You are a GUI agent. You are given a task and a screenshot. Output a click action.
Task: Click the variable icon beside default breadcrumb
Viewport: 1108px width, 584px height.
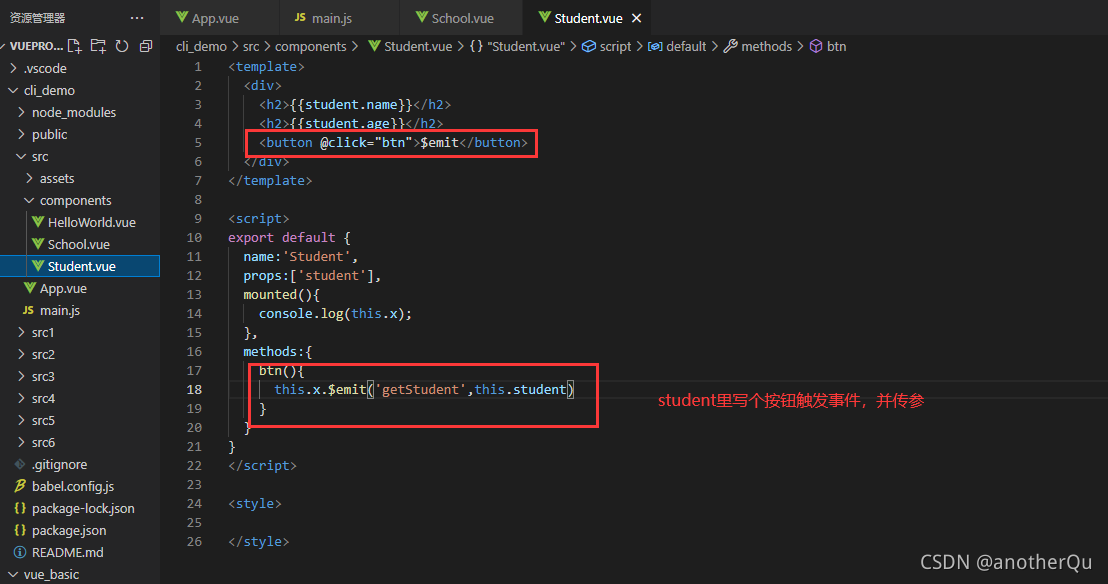click(x=655, y=46)
